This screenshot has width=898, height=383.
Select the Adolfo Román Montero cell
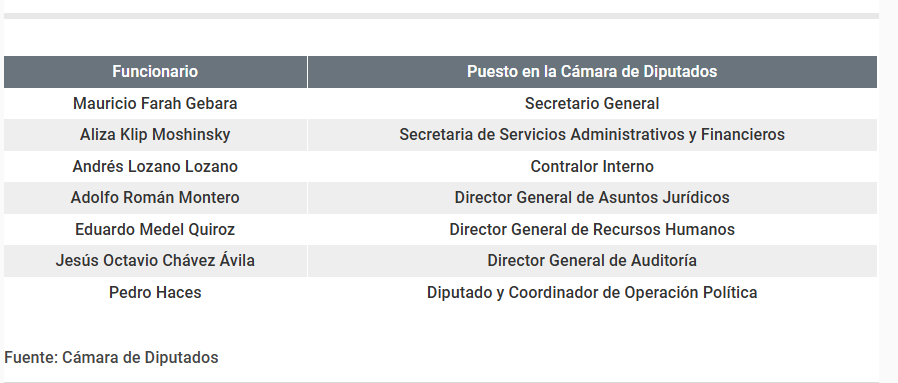pyautogui.click(x=155, y=198)
